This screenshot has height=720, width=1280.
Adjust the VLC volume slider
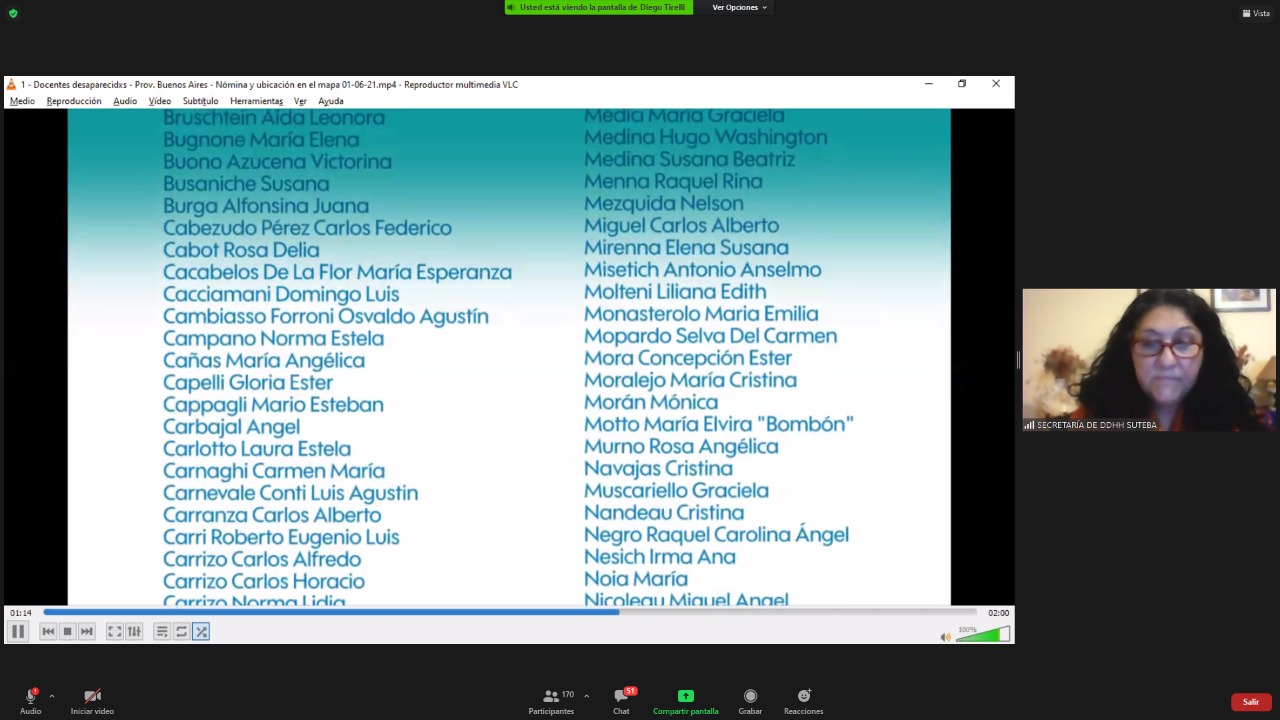click(x=983, y=635)
